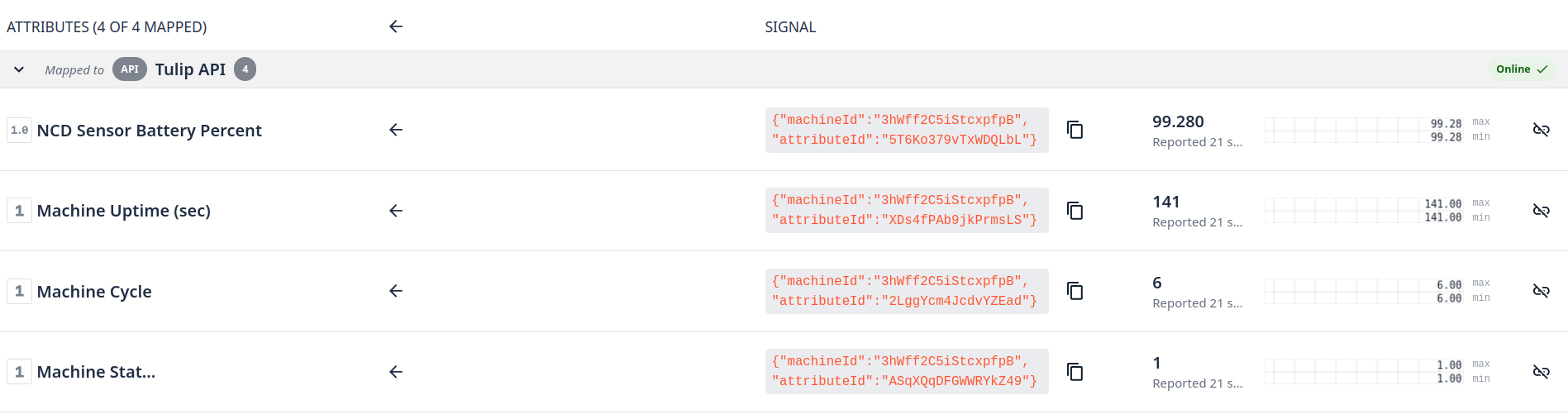Copy the Machine Stat signal JSON

(1075, 372)
